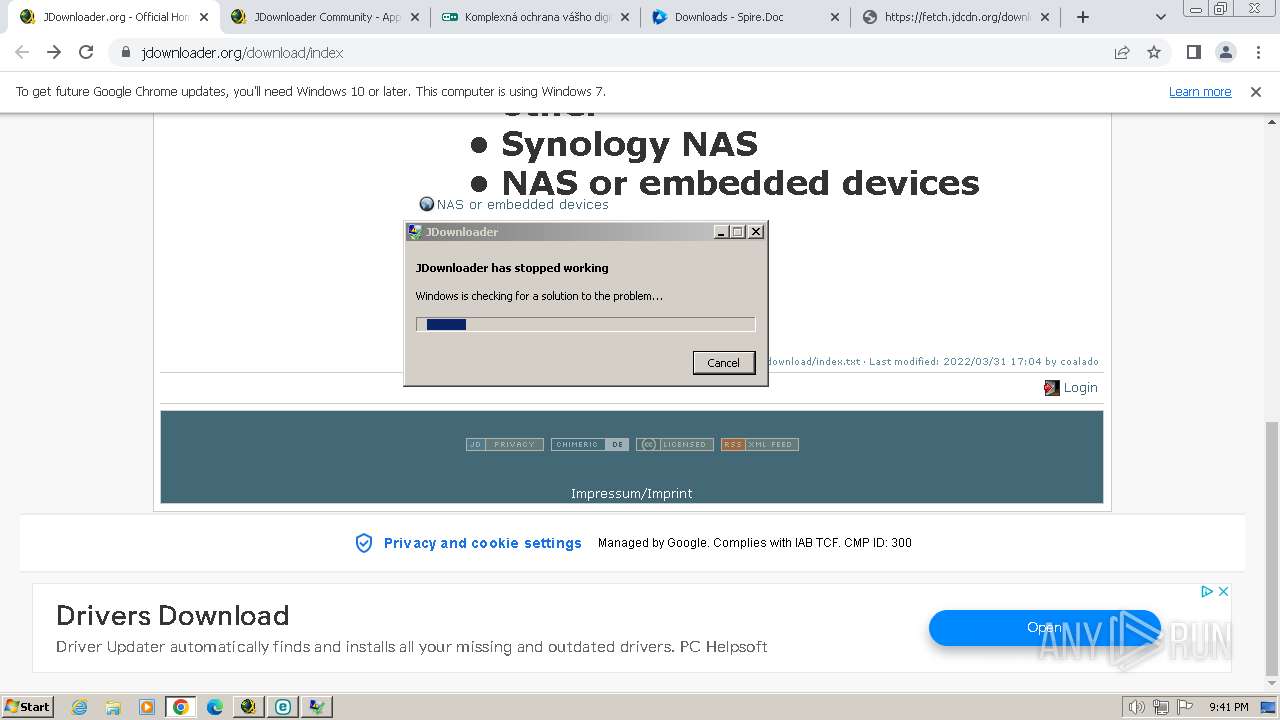
Task: Switch to the Downloads - Spire.Doc tab
Action: coord(746,17)
